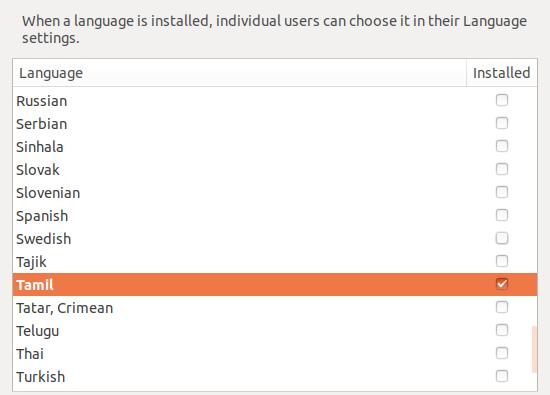Sort by the Language column header

[x=240, y=73]
